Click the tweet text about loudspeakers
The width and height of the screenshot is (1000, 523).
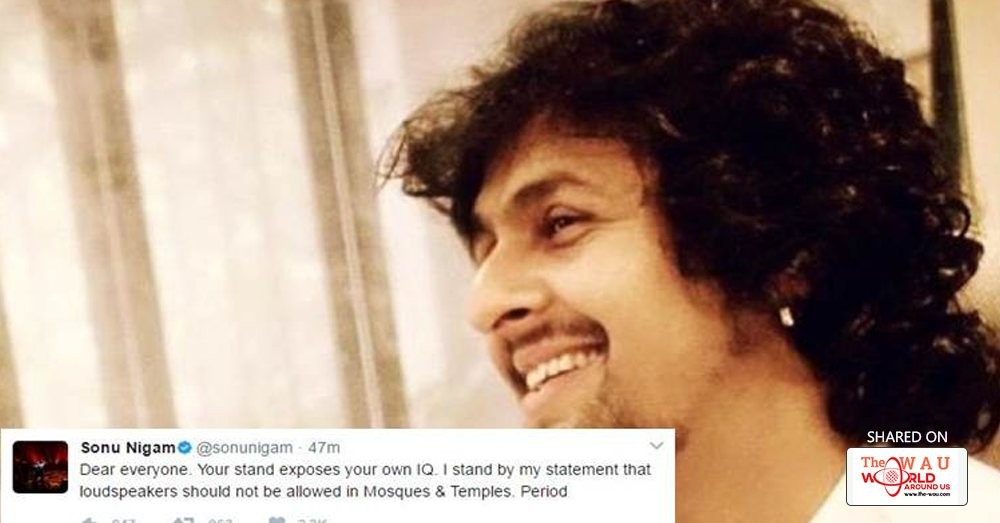[365, 480]
